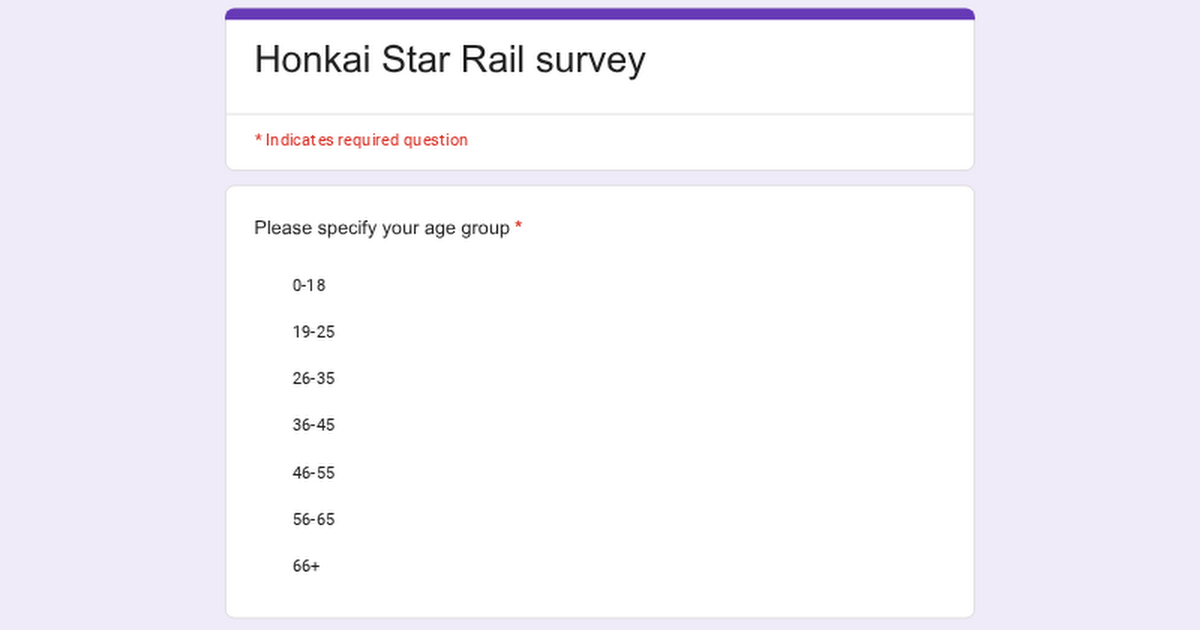Click the asterisk before "Indicates required question"
The width and height of the screenshot is (1200, 630).
point(258,139)
